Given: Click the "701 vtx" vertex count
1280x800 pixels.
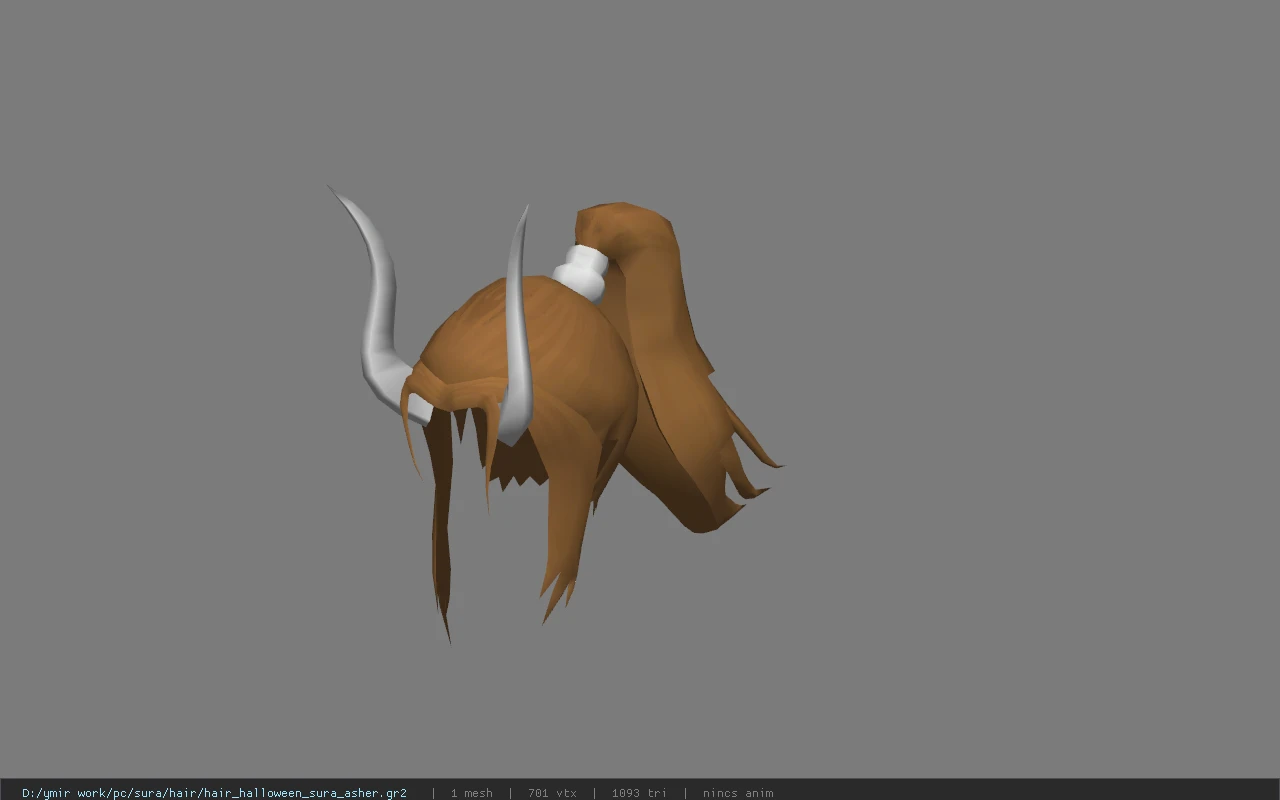Looking at the screenshot, I should click(552, 793).
